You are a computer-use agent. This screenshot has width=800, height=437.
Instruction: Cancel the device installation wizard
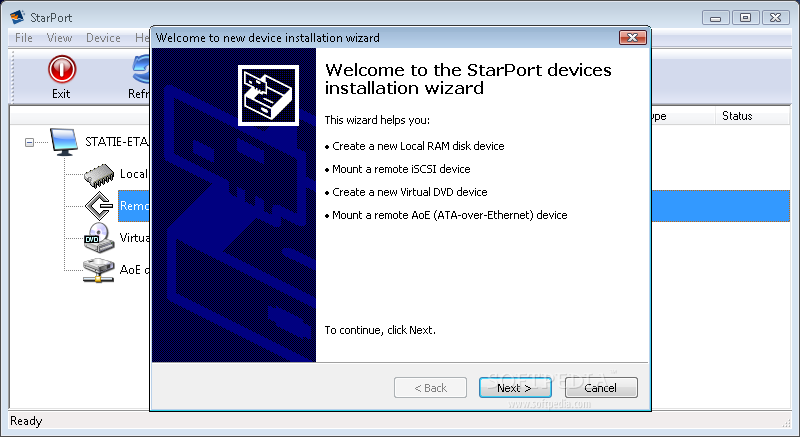601,388
